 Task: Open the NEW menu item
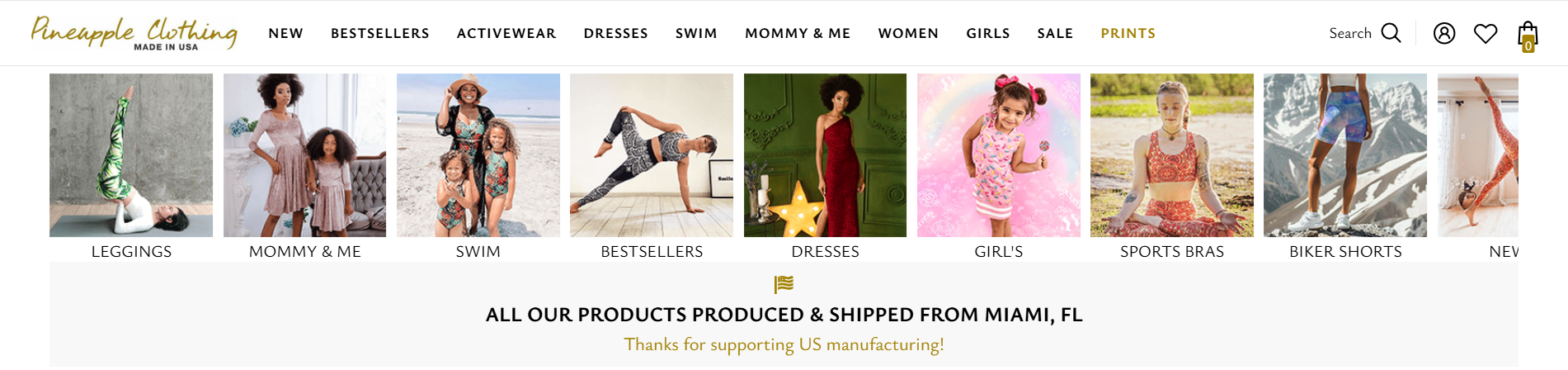[286, 33]
